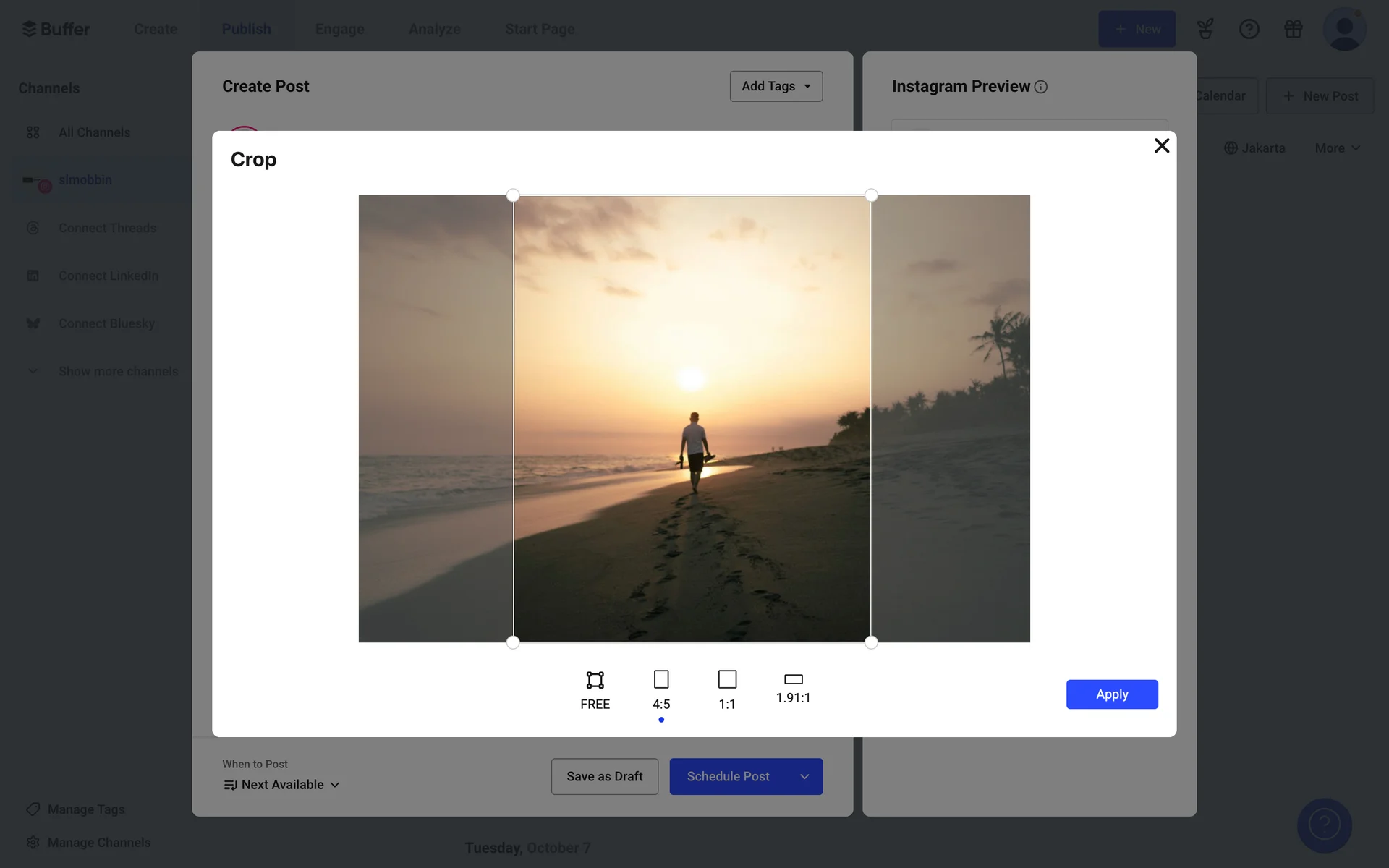The height and width of the screenshot is (868, 1389).
Task: Click Instagram Preview info icon
Action: coord(1040,87)
